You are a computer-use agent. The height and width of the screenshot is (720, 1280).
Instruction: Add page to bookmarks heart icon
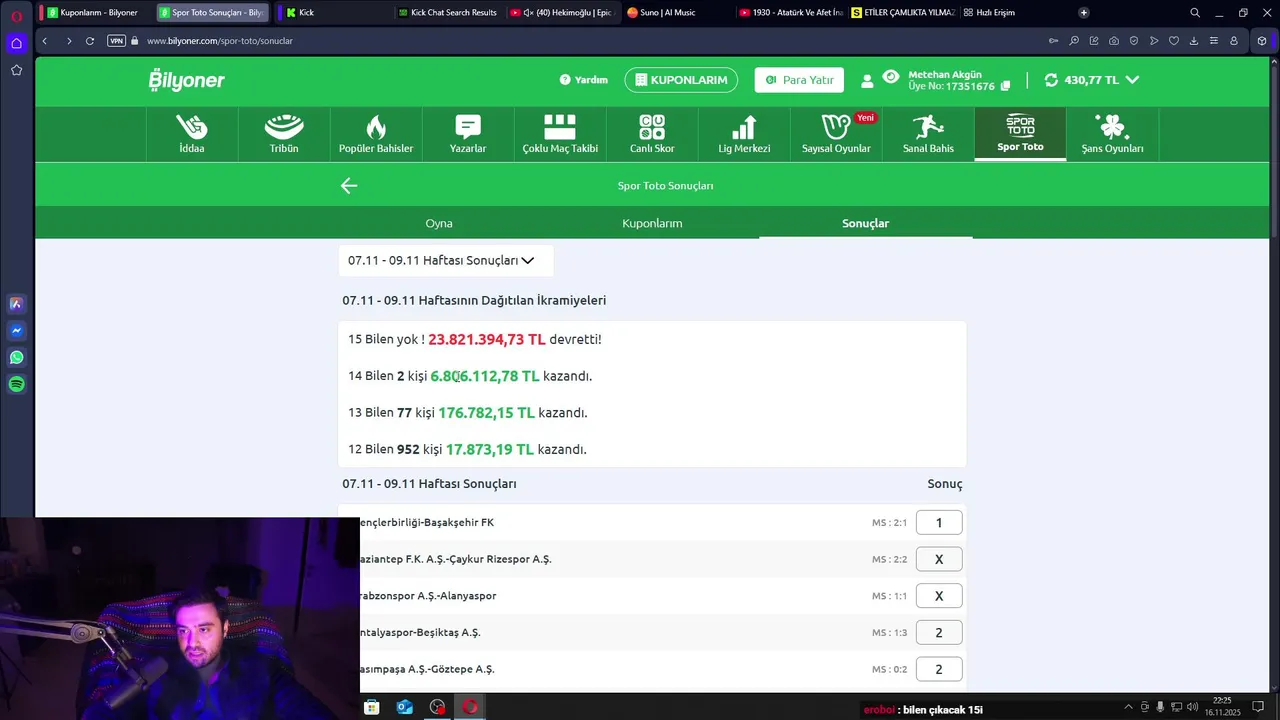click(x=1174, y=41)
